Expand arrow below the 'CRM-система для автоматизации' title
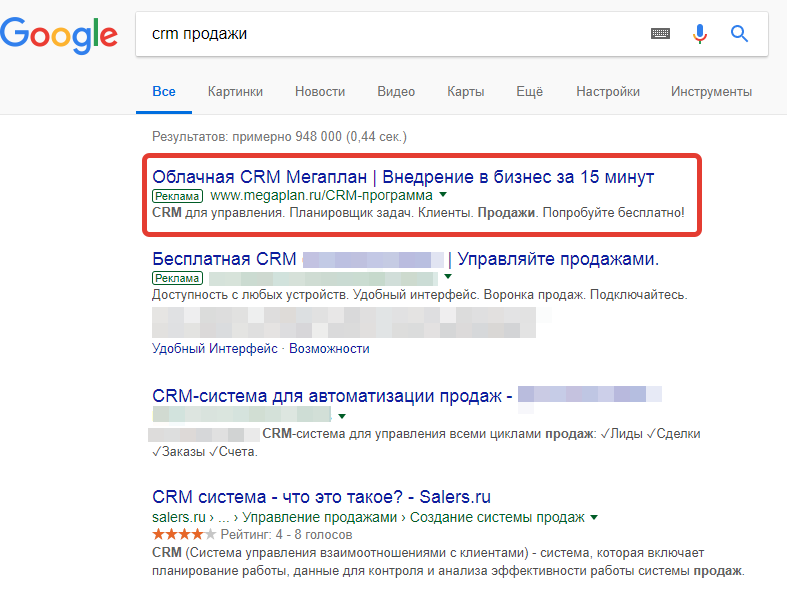787x593 pixels. tap(342, 416)
